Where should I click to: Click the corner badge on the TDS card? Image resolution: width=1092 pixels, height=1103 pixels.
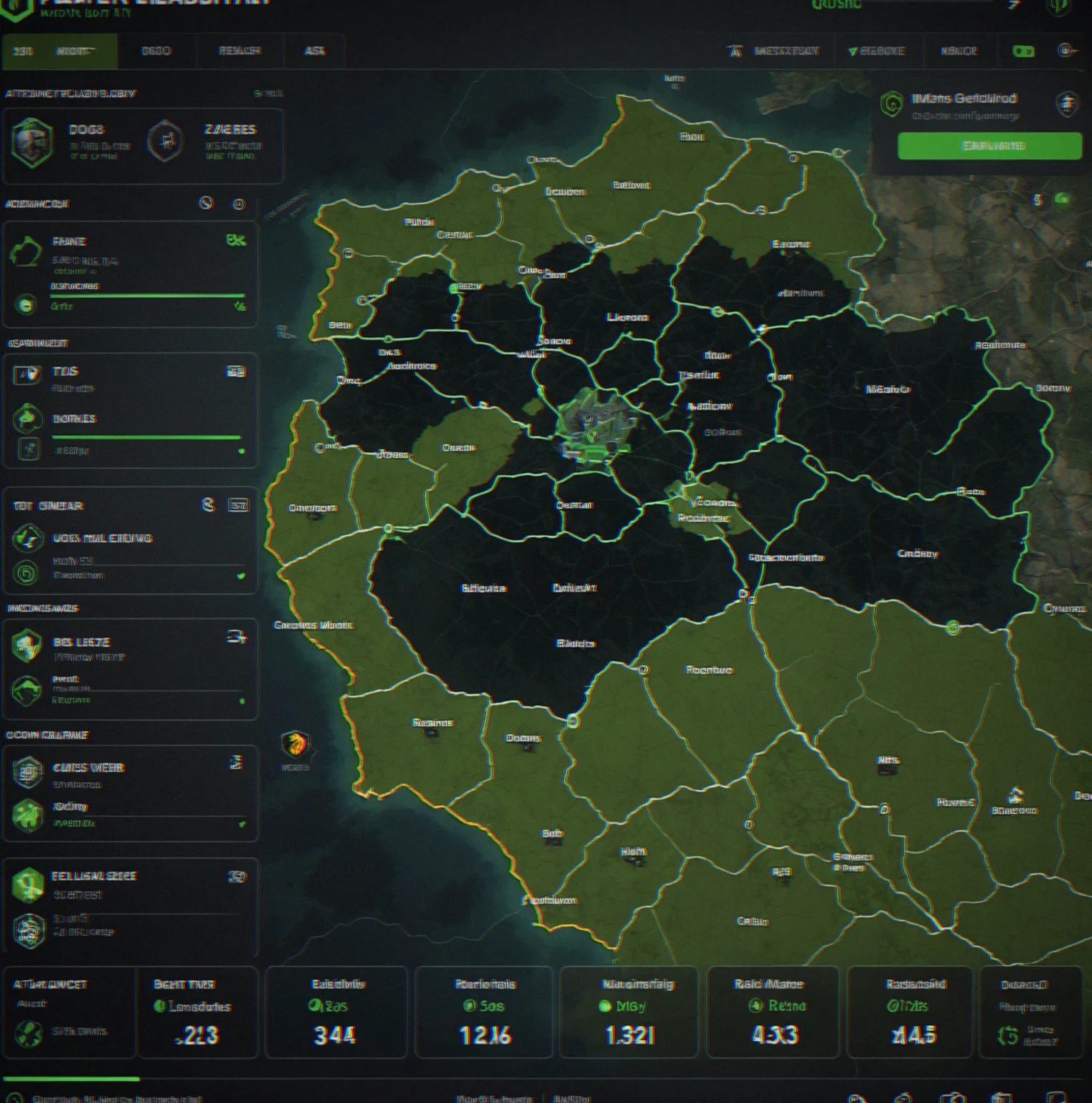236,371
